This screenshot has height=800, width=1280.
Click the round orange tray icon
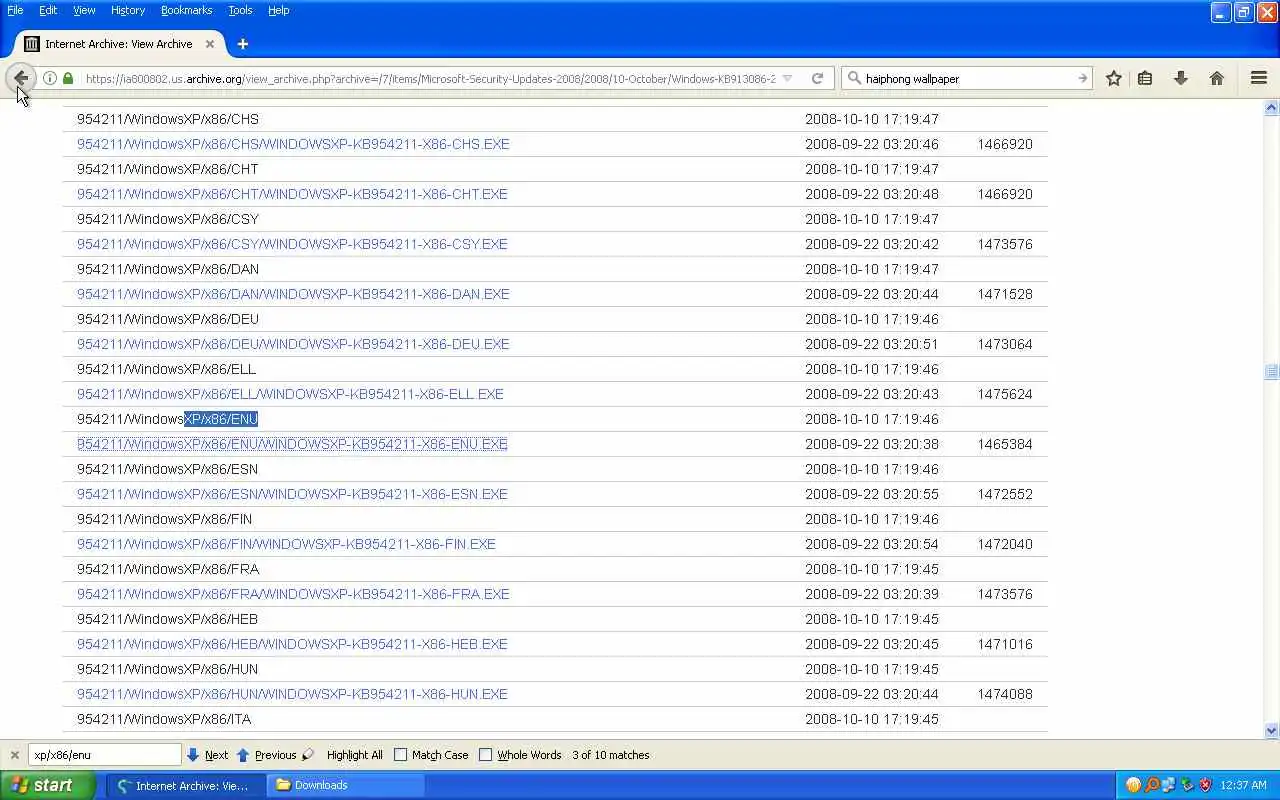1133,785
